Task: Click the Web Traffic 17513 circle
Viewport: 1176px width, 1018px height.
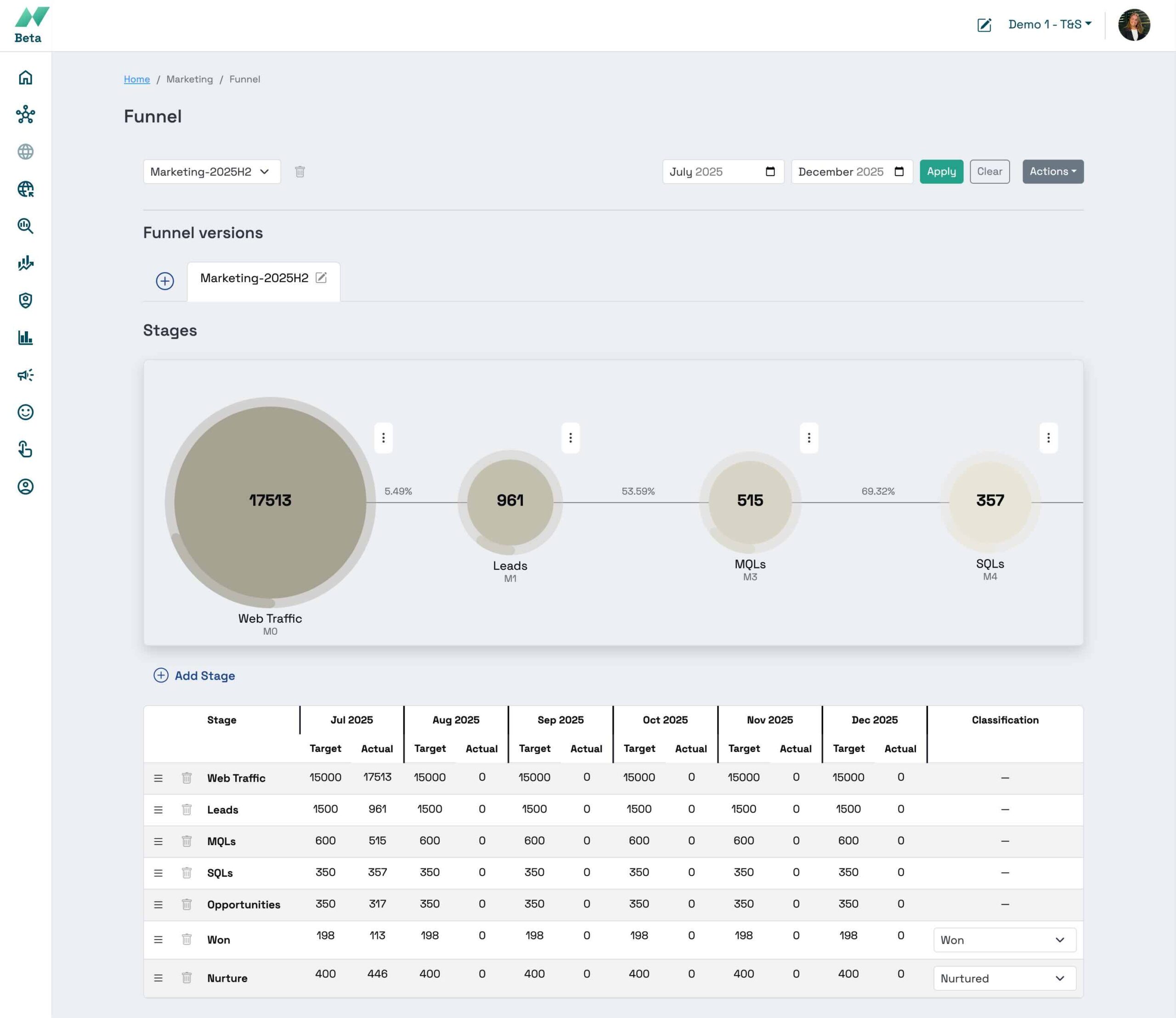Action: click(270, 501)
